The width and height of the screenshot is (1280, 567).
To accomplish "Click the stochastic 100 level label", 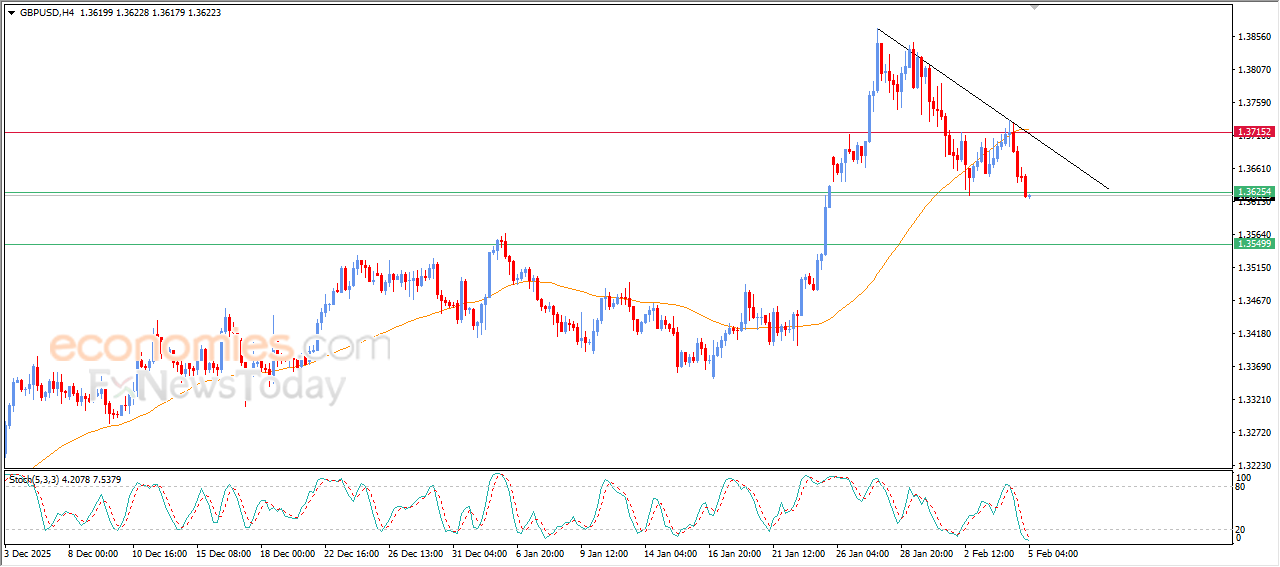I will click(x=1244, y=478).
